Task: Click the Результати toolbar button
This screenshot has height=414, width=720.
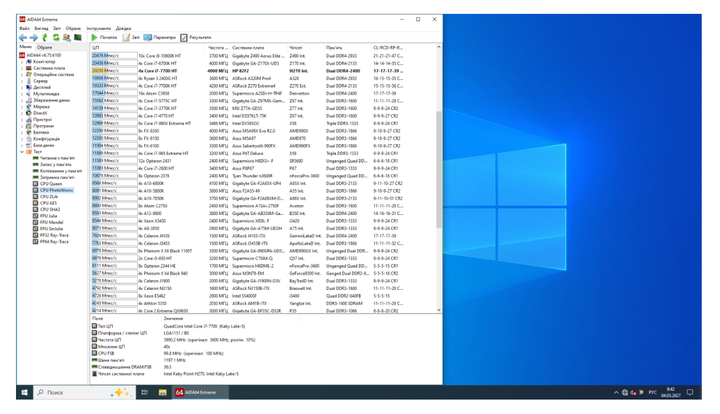Action: click(196, 37)
